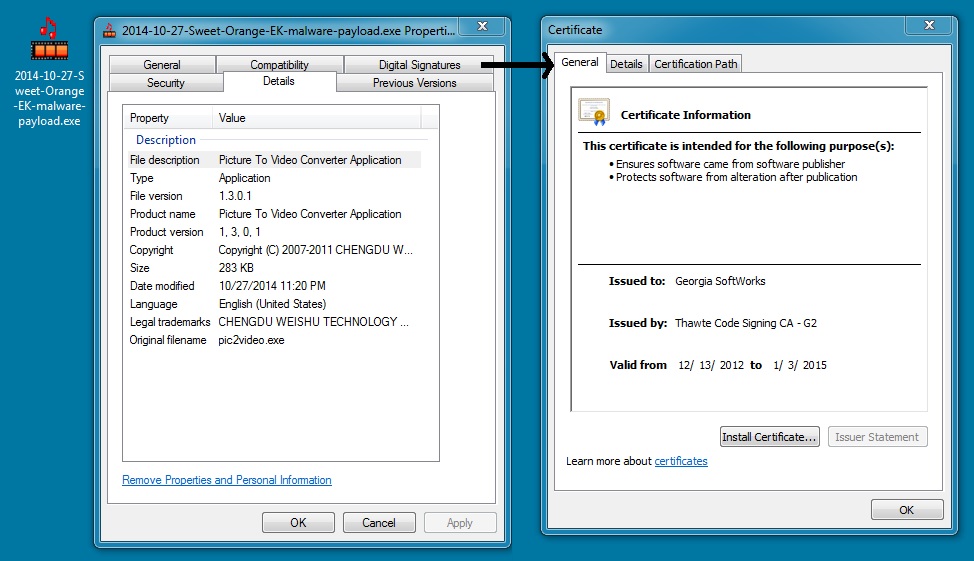Viewport: 974px width, 561px height.
Task: Close the Certificate window
Action: (x=929, y=25)
